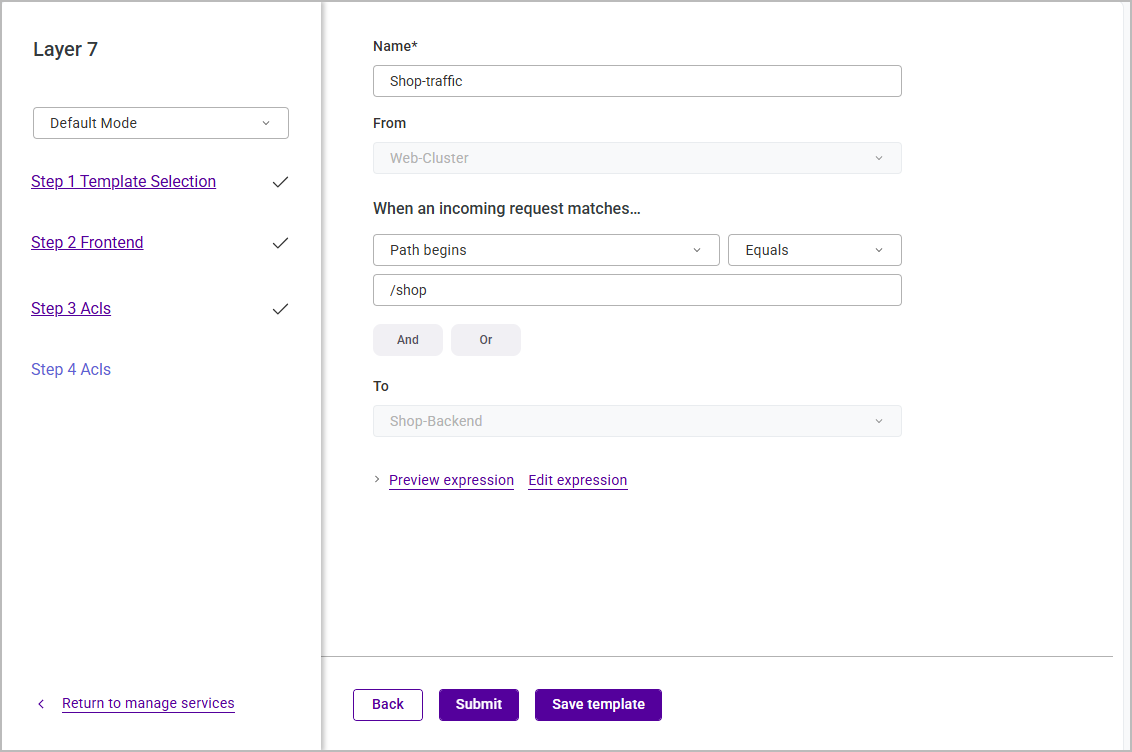Click the Submit button
1132x752 pixels.
pyautogui.click(x=479, y=704)
